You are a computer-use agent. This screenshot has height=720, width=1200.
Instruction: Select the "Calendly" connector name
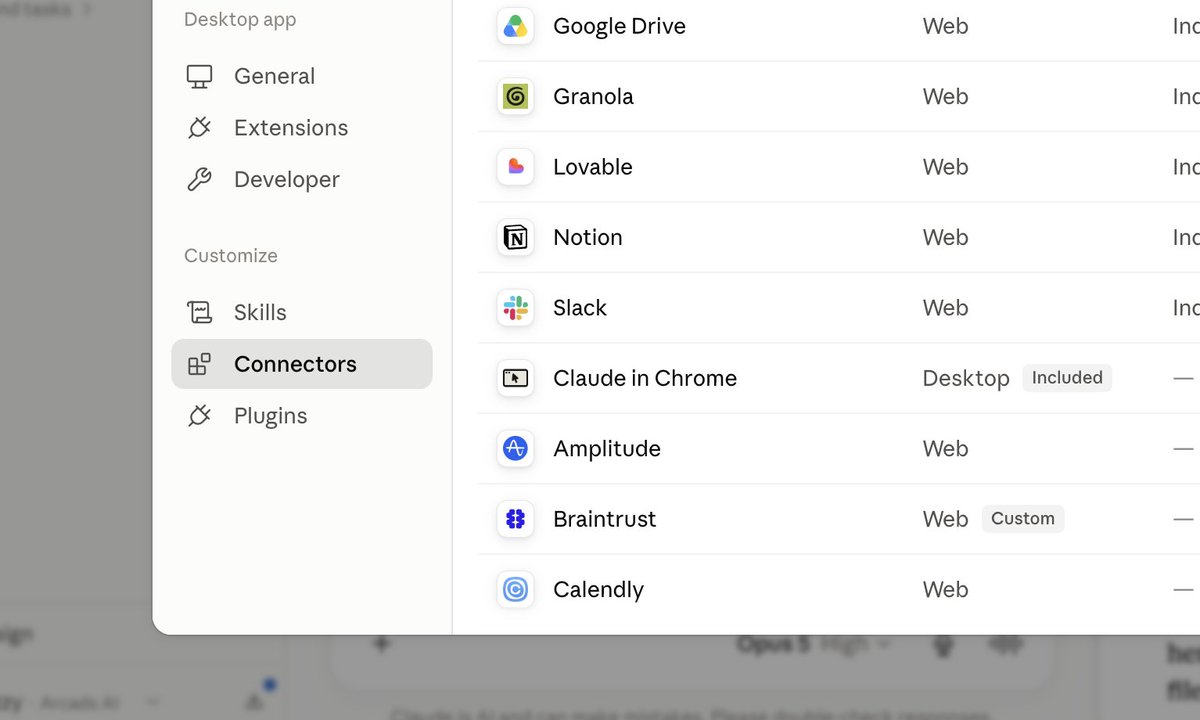pos(598,590)
